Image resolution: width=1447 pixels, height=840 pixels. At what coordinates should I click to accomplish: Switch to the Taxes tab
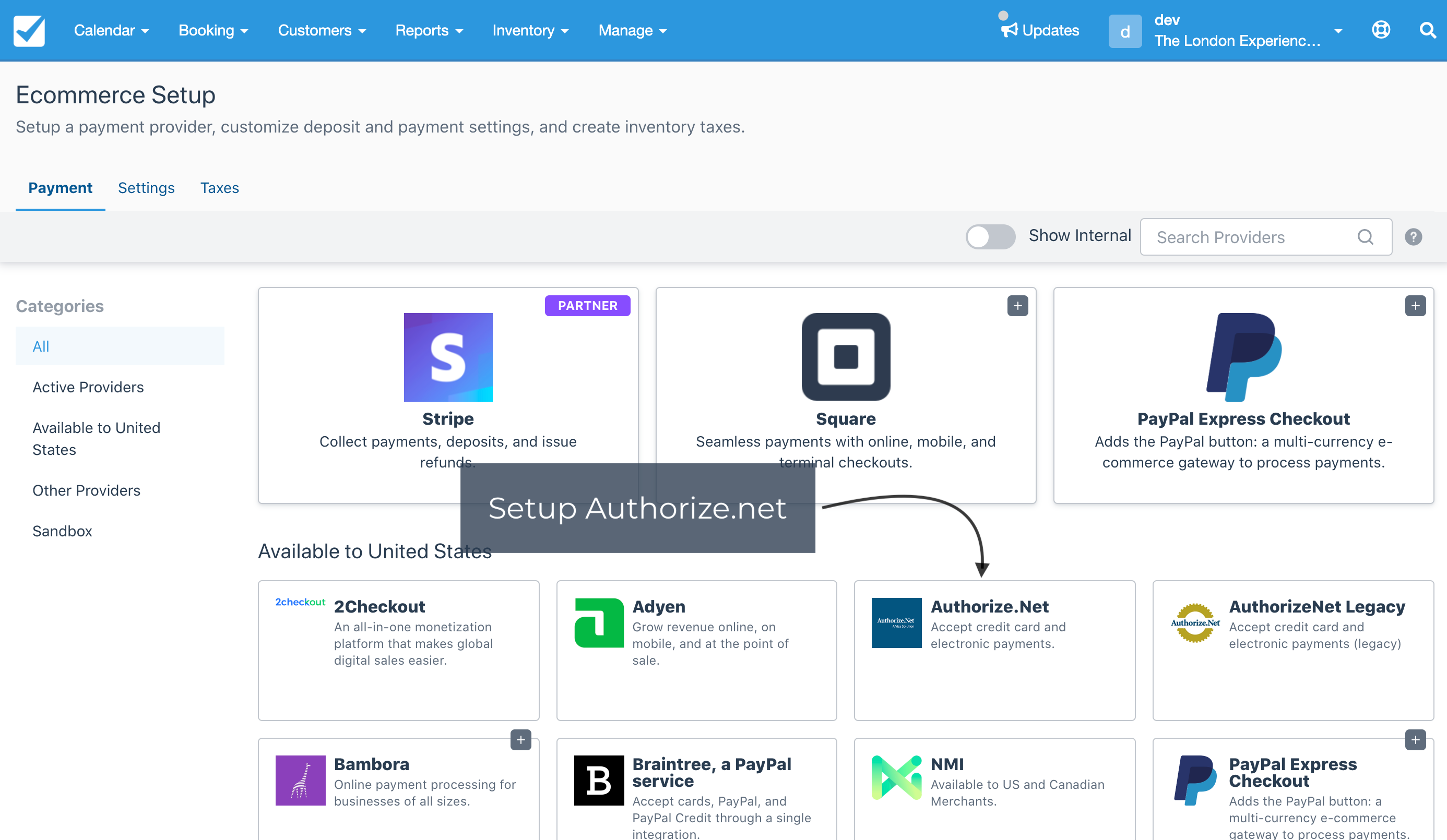click(219, 188)
